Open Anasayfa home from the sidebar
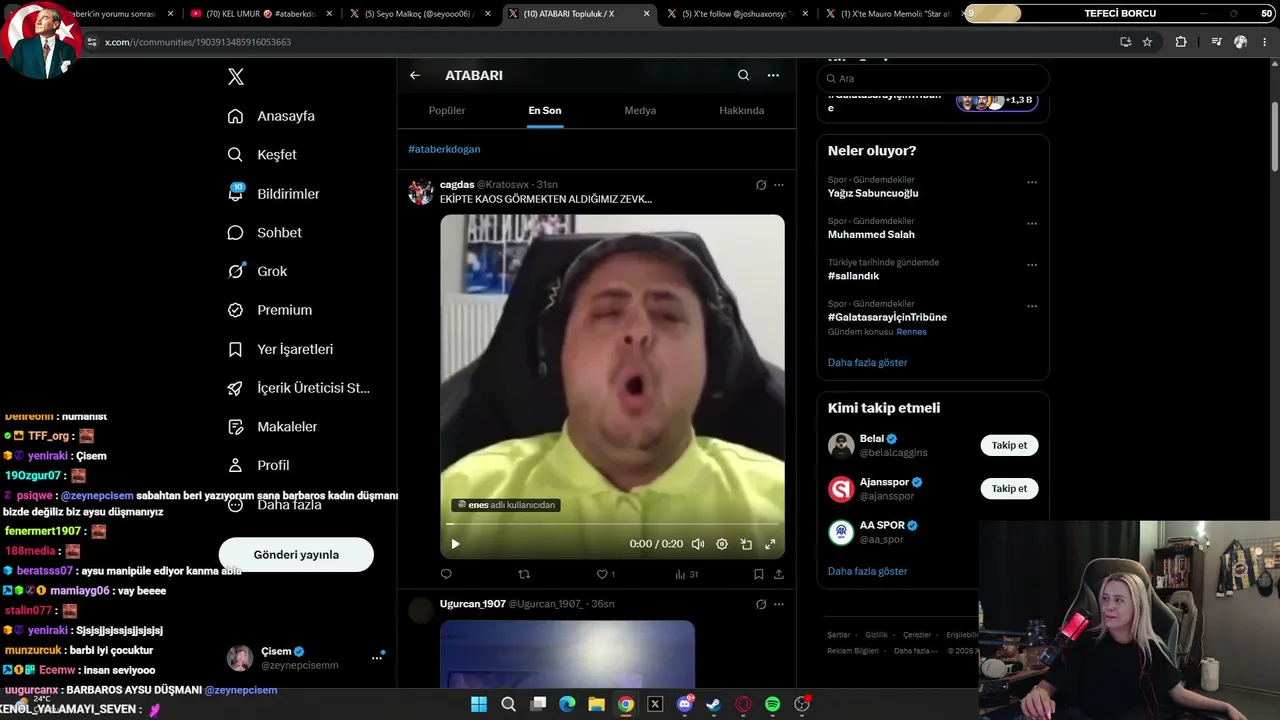1280x720 pixels. click(x=271, y=116)
